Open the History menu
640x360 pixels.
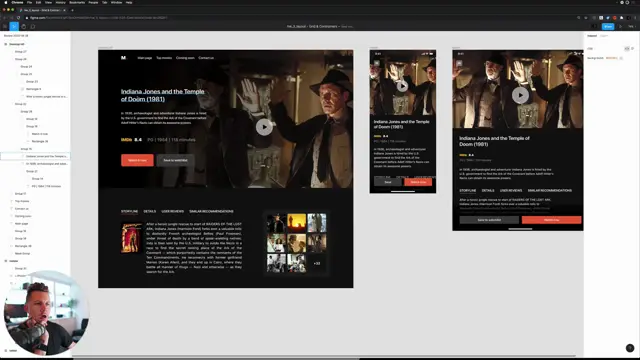[60, 2]
